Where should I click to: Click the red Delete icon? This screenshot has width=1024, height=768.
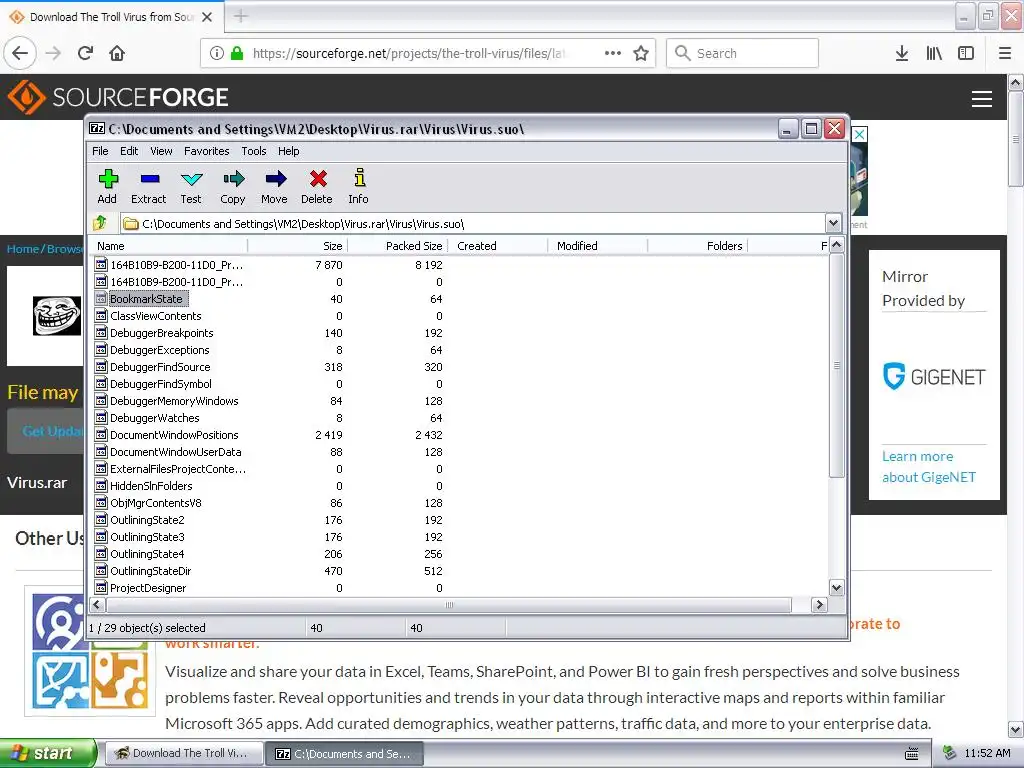317,187
